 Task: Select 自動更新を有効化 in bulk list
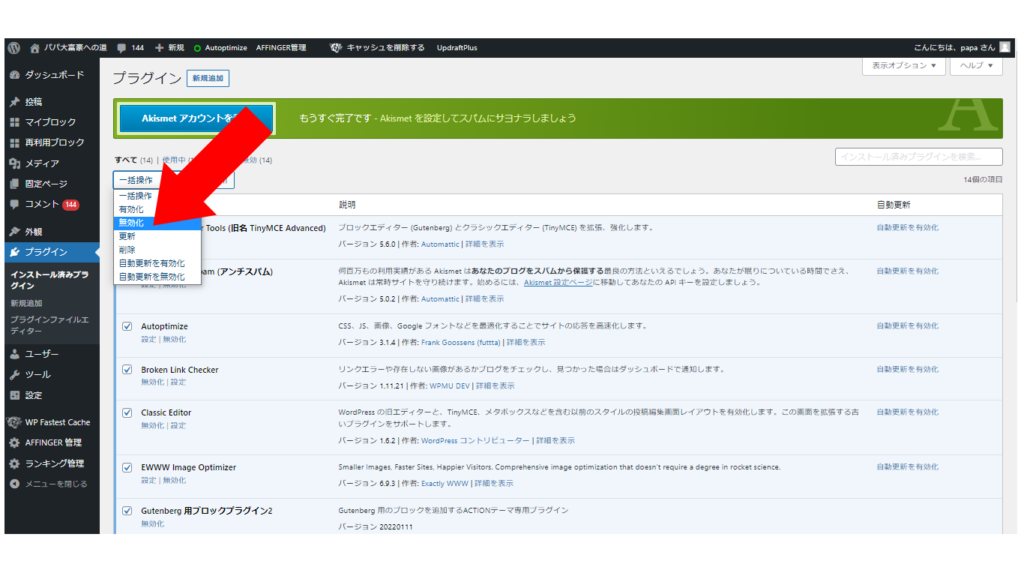(x=157, y=263)
